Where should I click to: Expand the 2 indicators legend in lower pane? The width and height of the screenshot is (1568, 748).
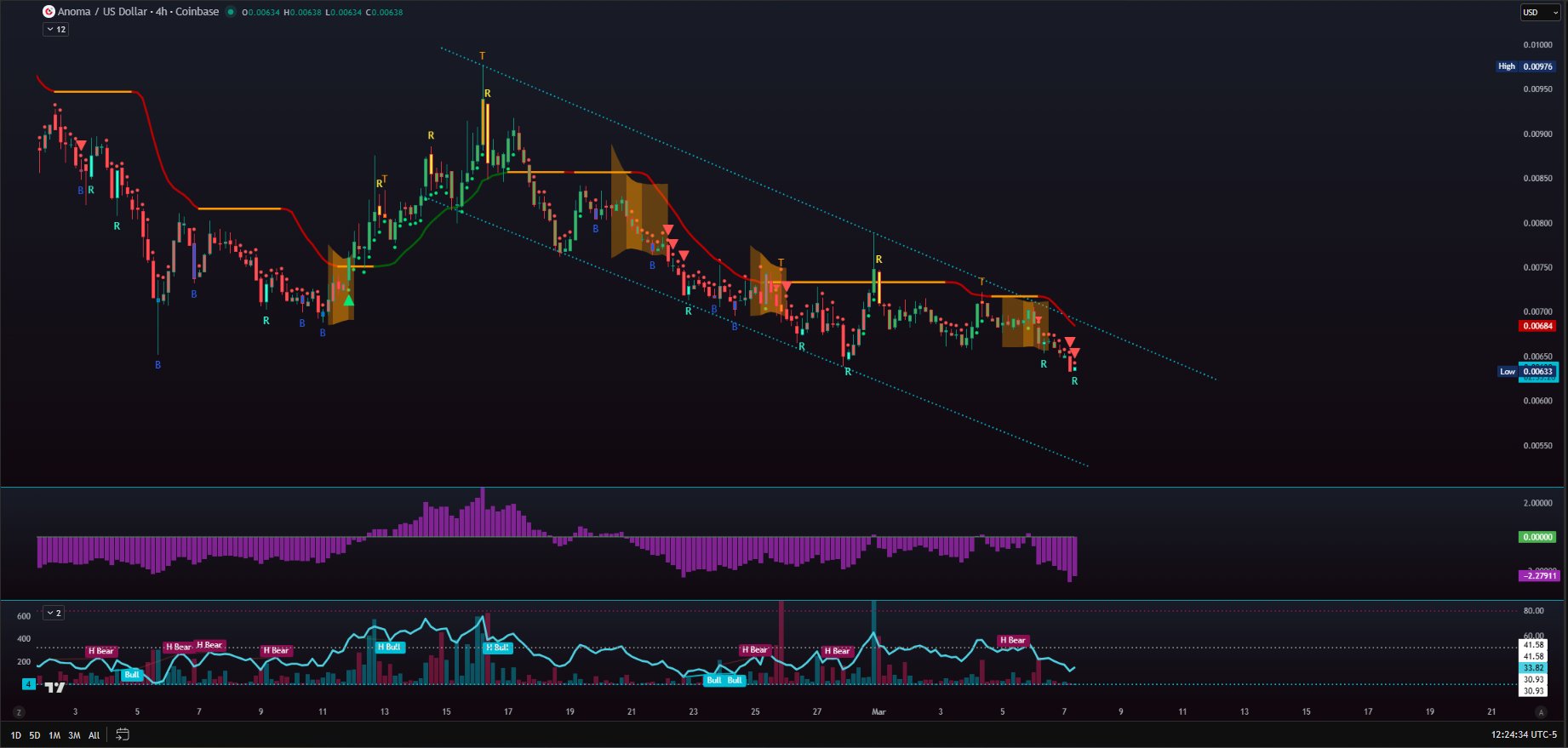[x=54, y=613]
